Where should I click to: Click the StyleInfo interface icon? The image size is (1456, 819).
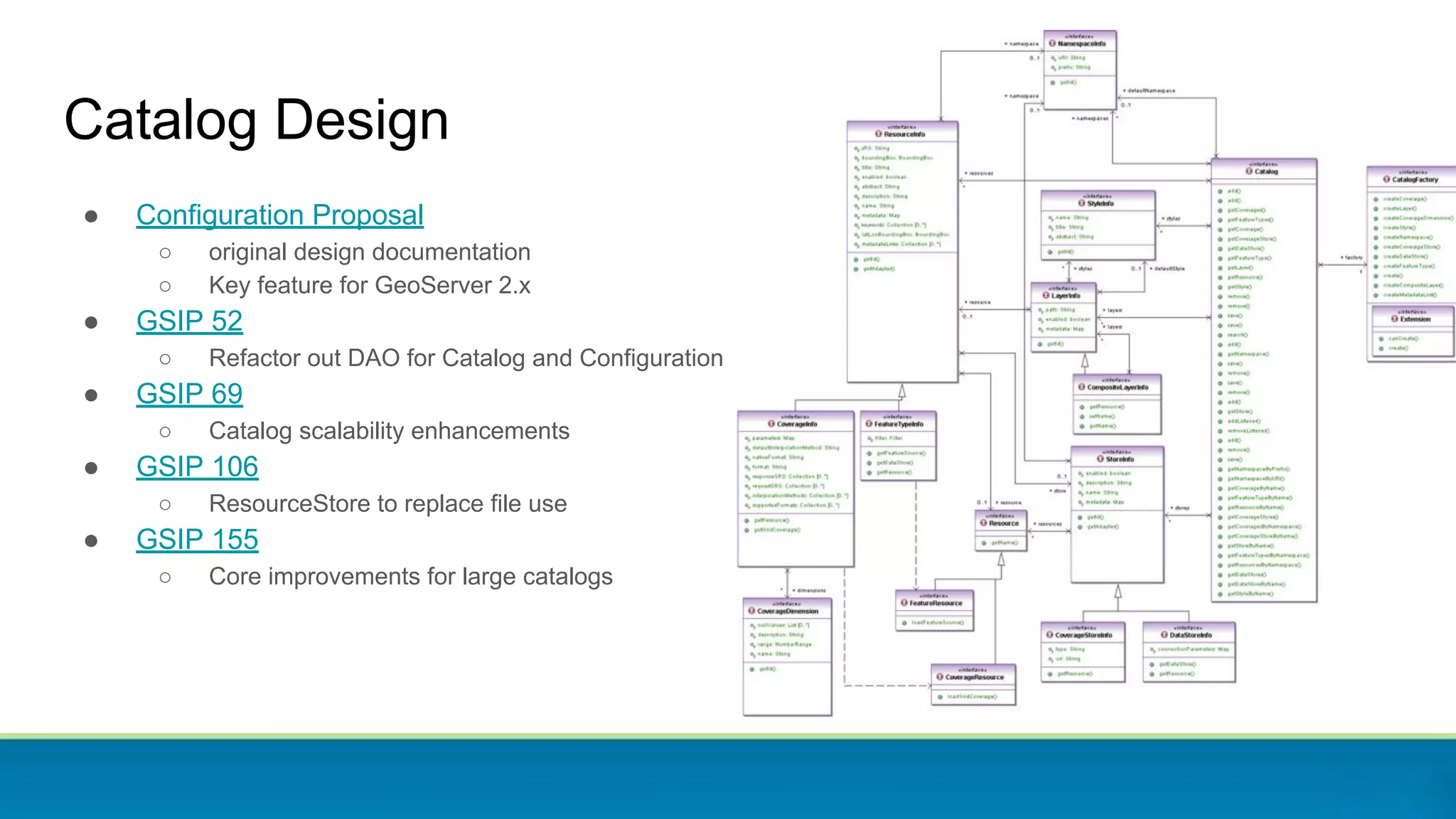(1082, 203)
